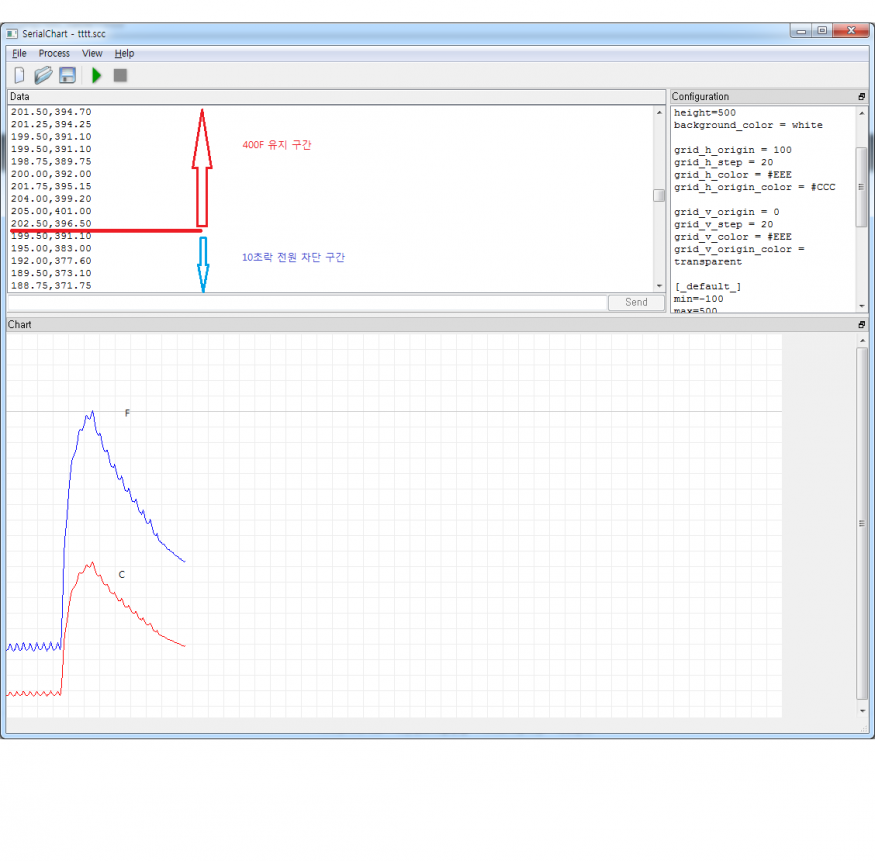Click config line grid_h_origin_color = #CCC
The height and width of the screenshot is (861, 875).
(x=754, y=187)
